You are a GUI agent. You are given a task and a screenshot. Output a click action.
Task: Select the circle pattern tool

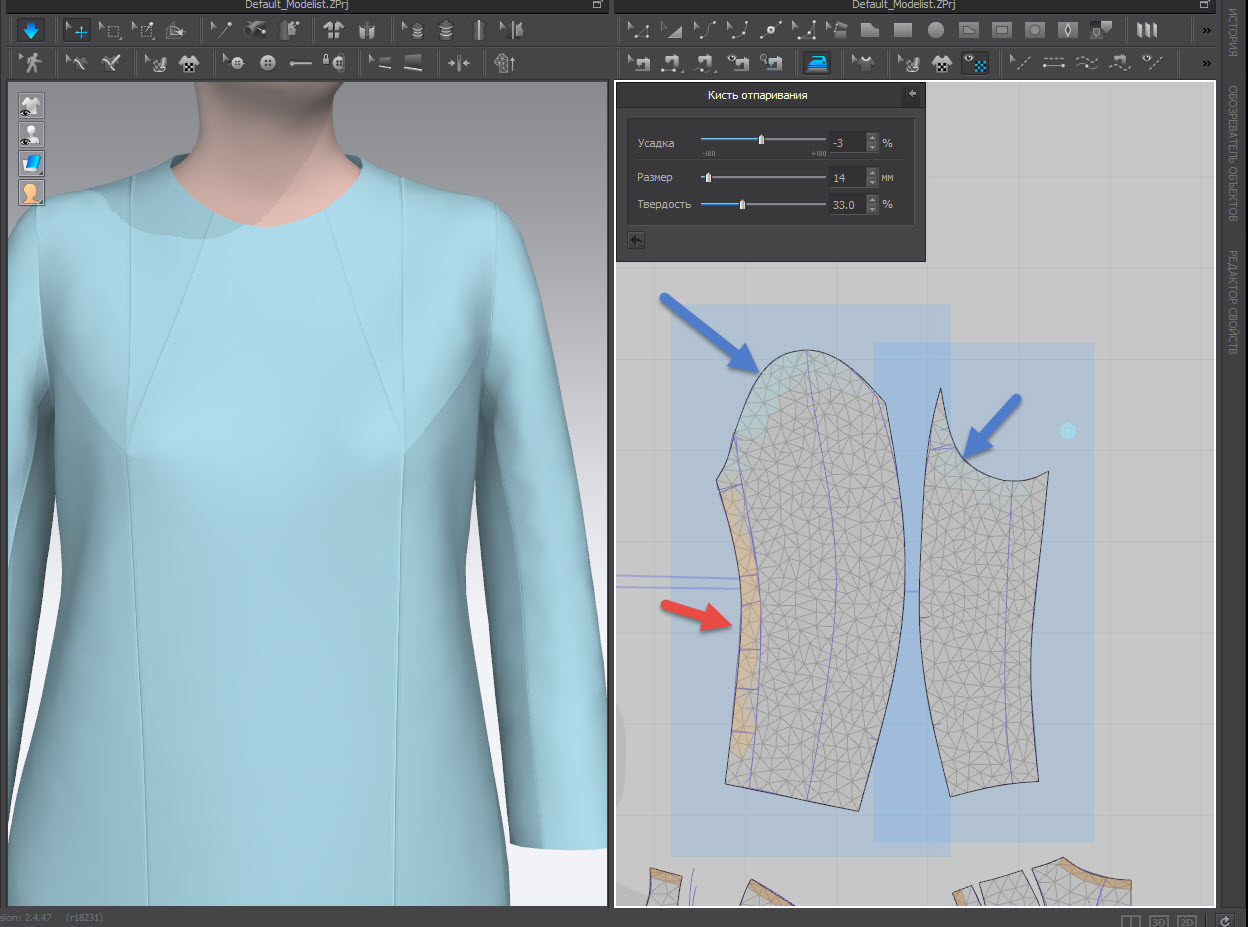pos(936,30)
